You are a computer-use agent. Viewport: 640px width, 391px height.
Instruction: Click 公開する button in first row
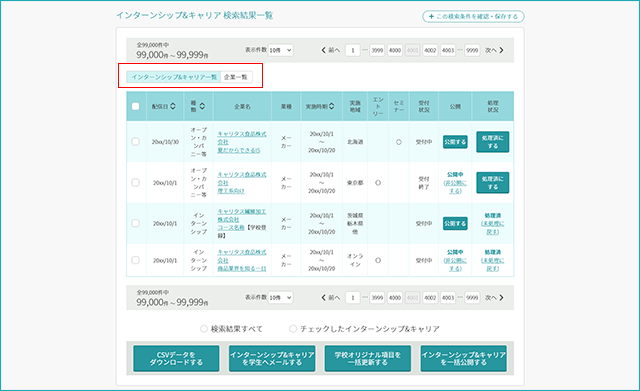tap(455, 142)
